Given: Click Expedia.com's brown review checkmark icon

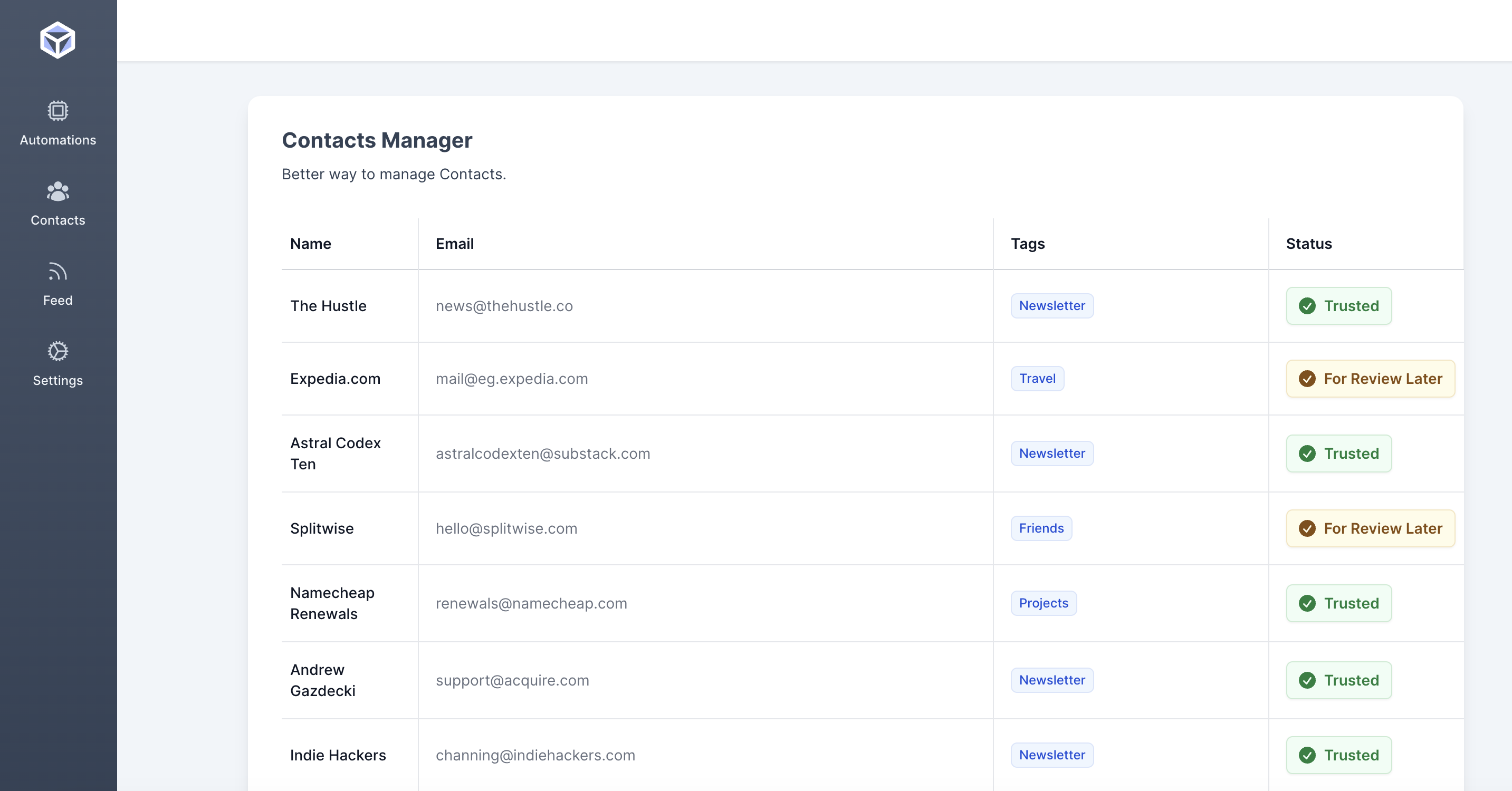Looking at the screenshot, I should (x=1307, y=379).
